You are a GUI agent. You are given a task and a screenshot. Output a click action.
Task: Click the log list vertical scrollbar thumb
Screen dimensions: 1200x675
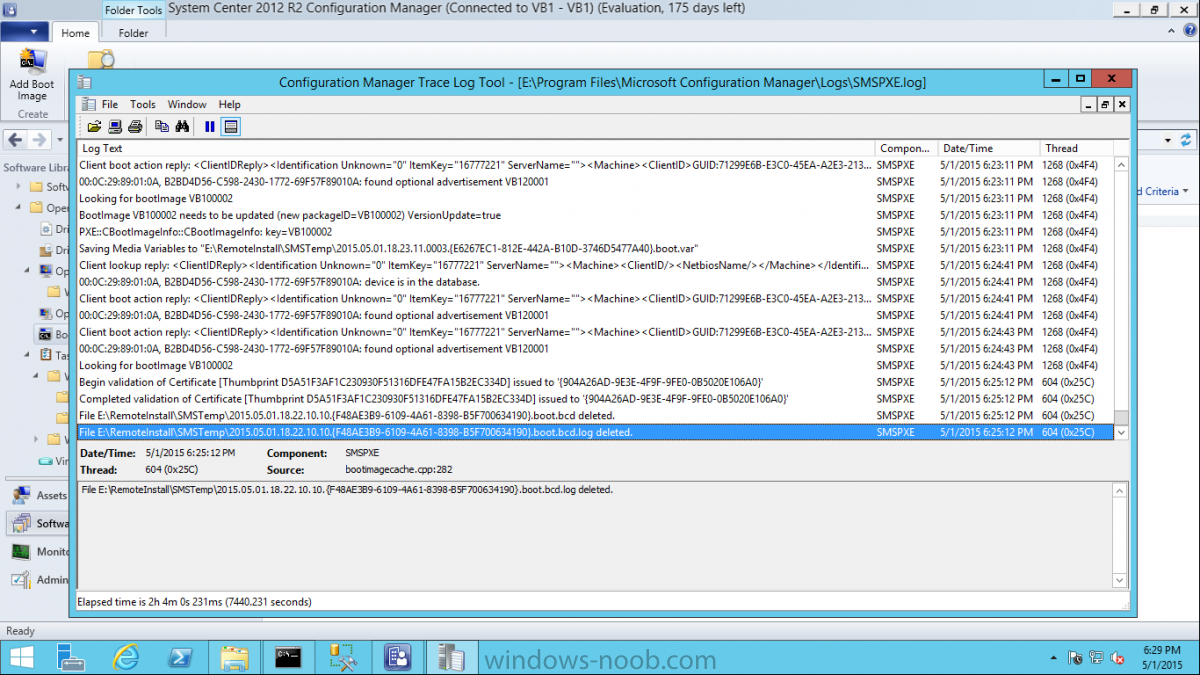1121,417
